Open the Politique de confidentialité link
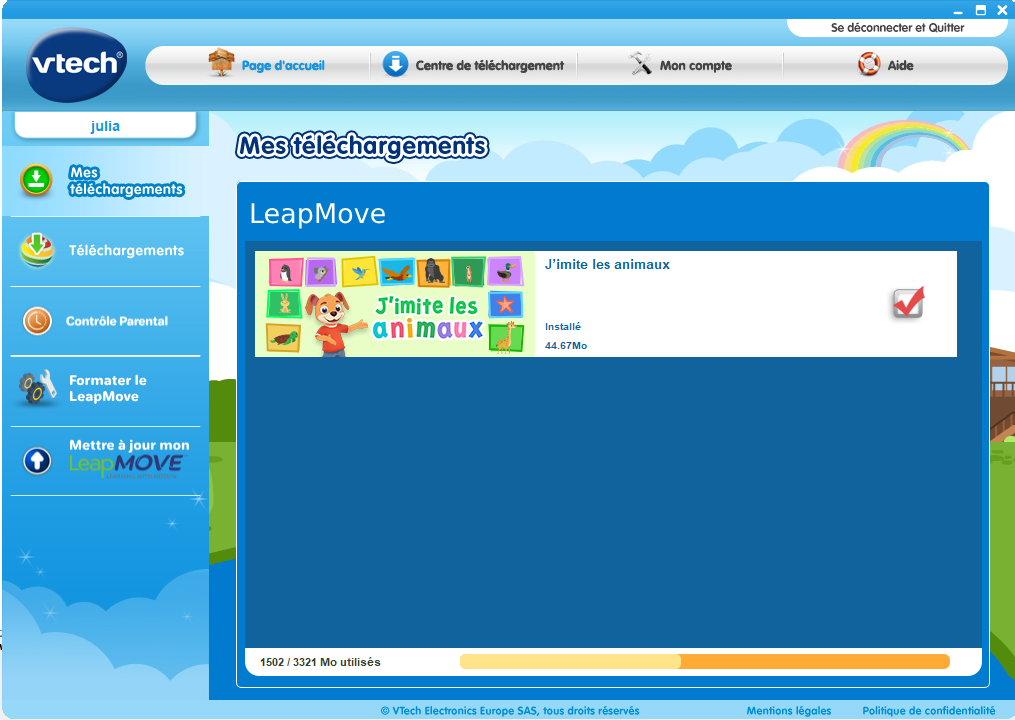1015x720 pixels. click(x=928, y=711)
